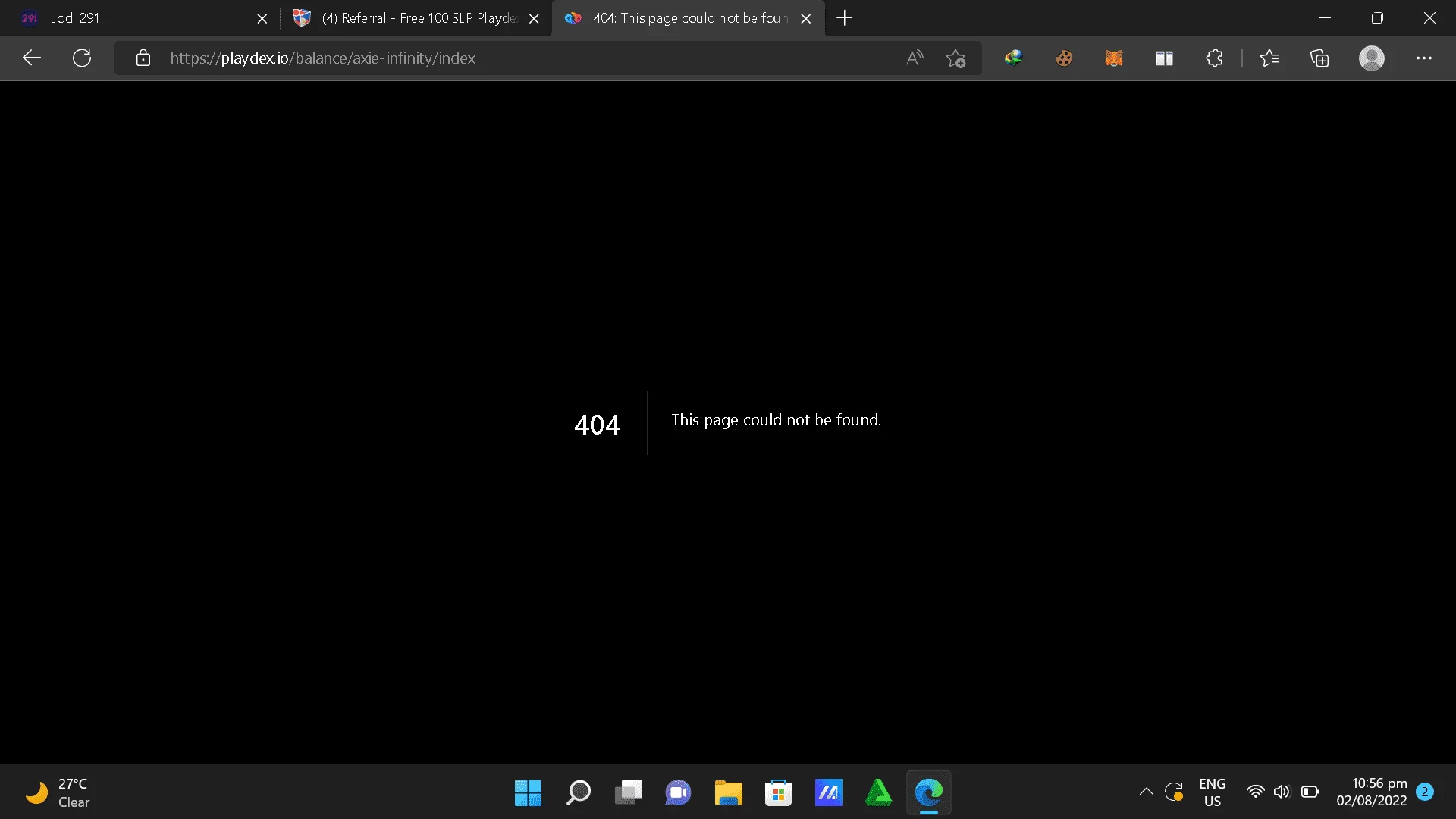
Task: Open volume speaker control
Action: tap(1282, 792)
